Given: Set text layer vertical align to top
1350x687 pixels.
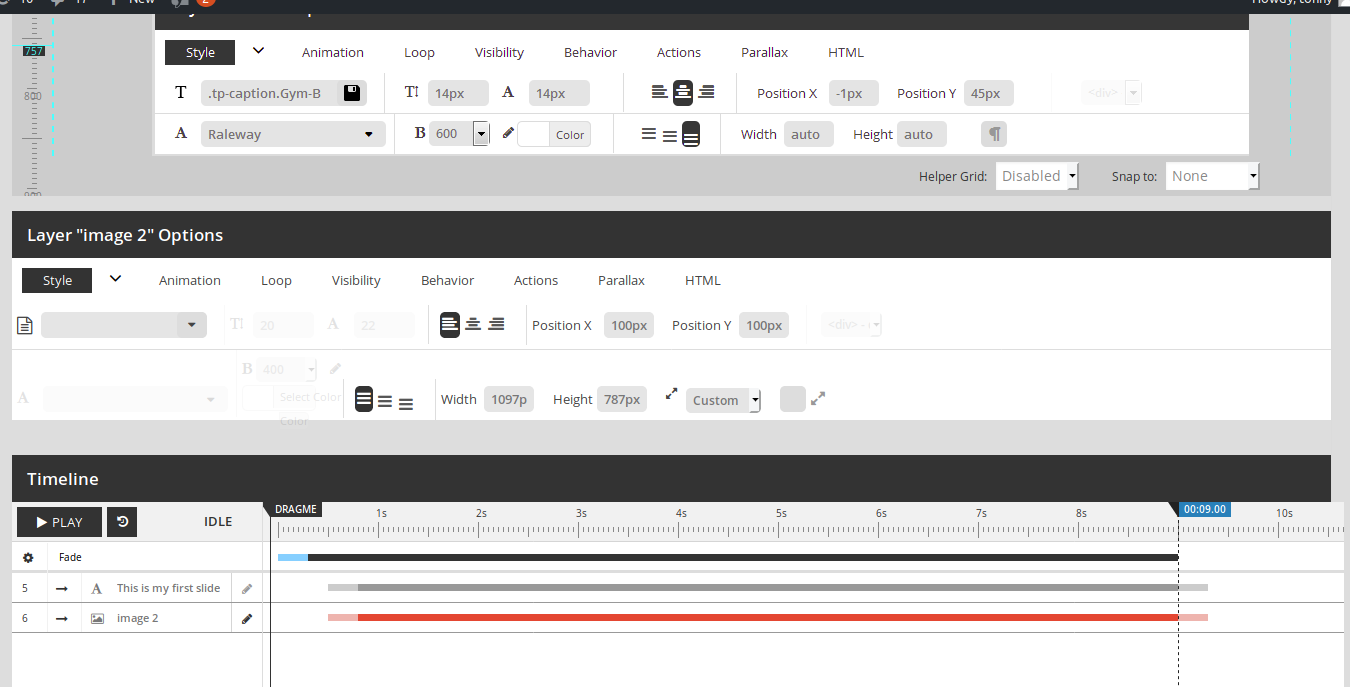Looking at the screenshot, I should tap(648, 134).
